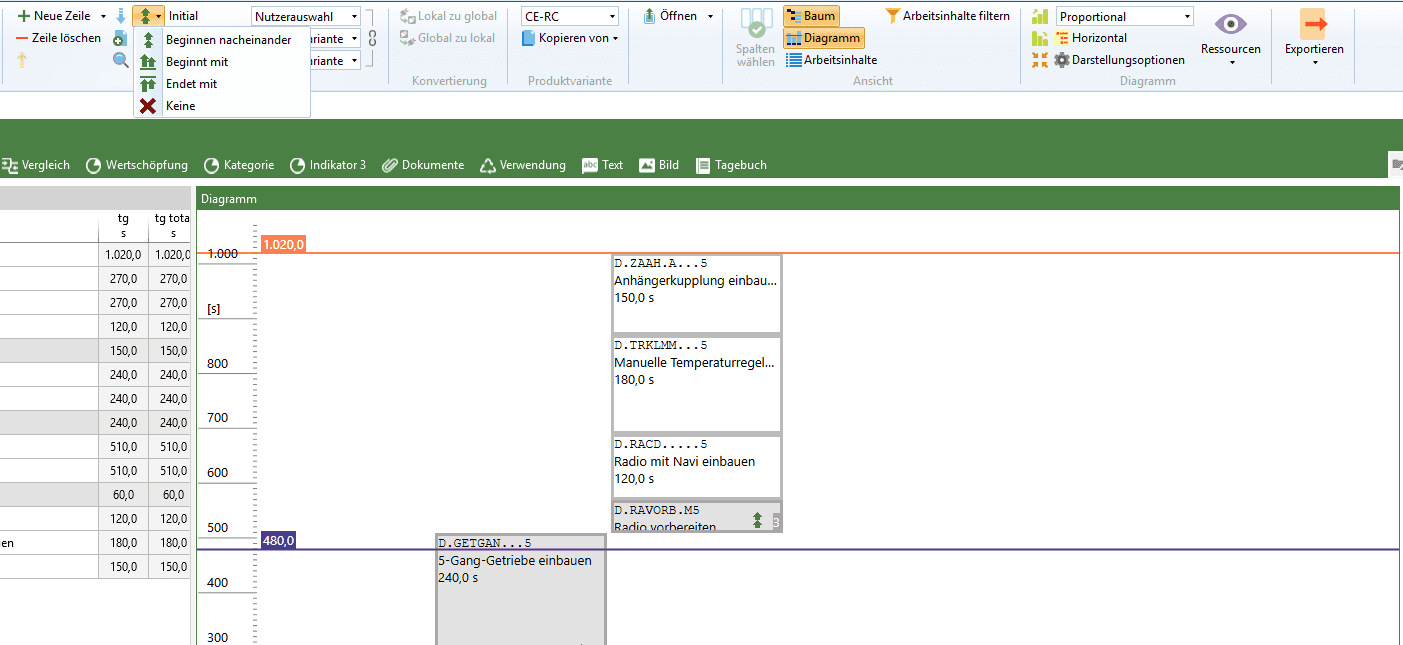Viewport: 1403px width, 645px height.
Task: Select the '5-Gang-Getriebe einbauen' diagram block
Action: click(x=520, y=590)
